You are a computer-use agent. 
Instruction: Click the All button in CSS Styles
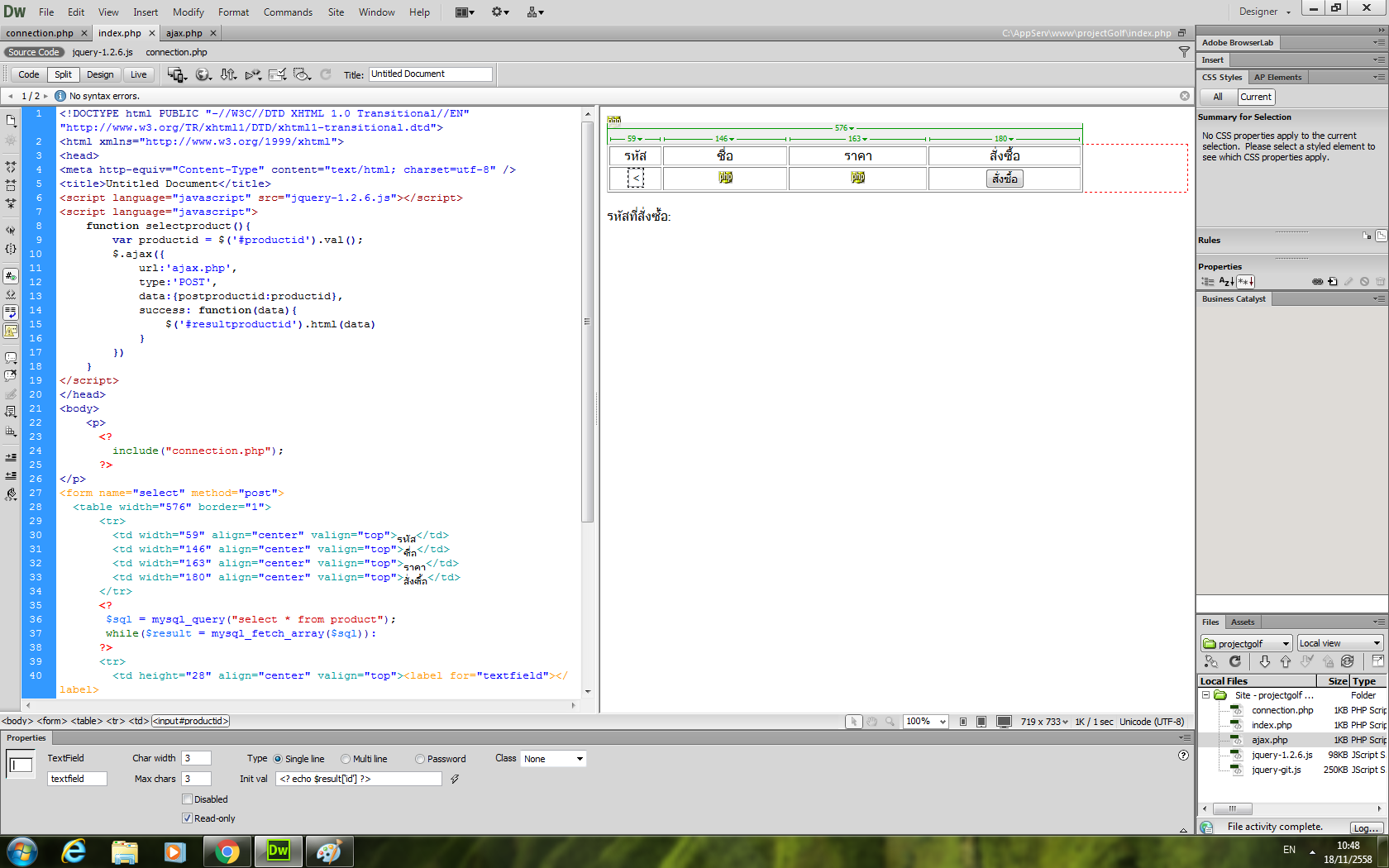(x=1218, y=97)
